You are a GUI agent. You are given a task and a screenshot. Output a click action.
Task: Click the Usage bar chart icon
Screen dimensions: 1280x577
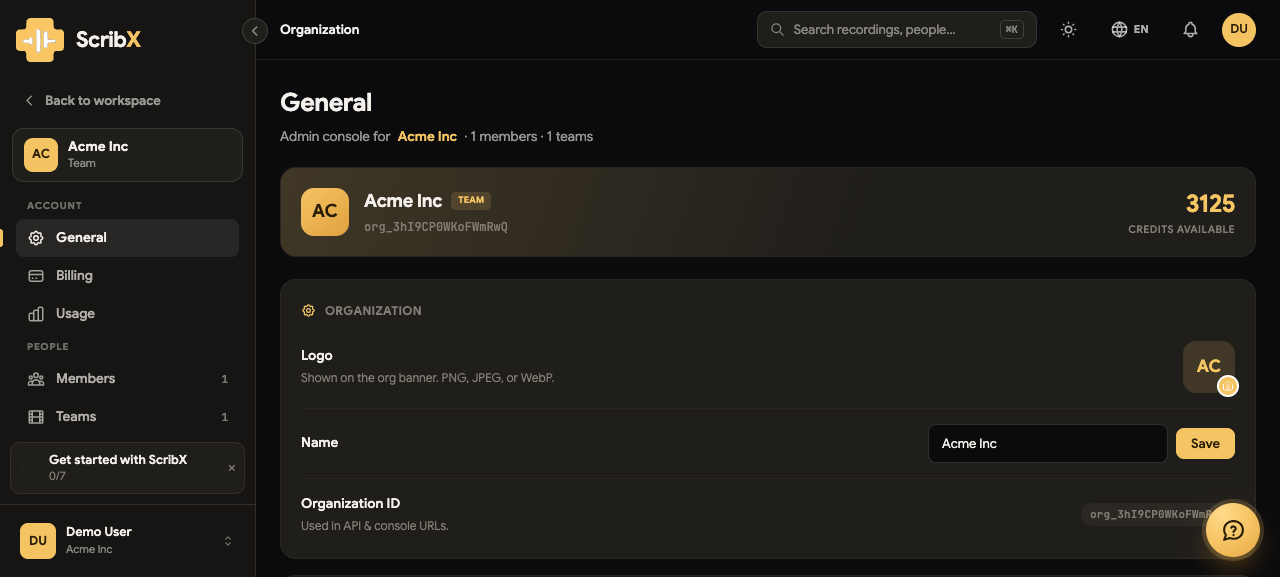point(36,314)
